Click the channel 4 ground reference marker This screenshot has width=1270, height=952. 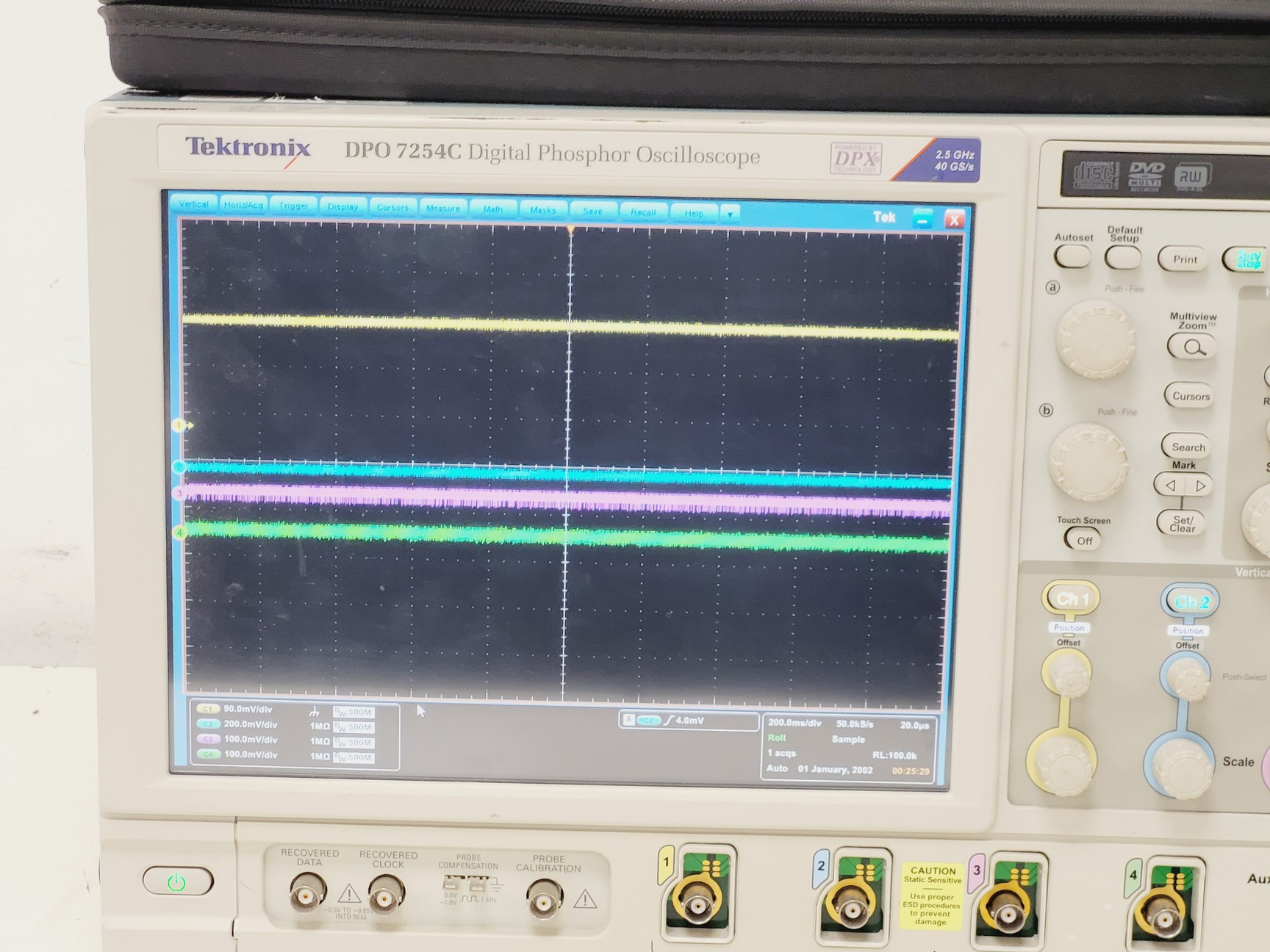point(179,533)
